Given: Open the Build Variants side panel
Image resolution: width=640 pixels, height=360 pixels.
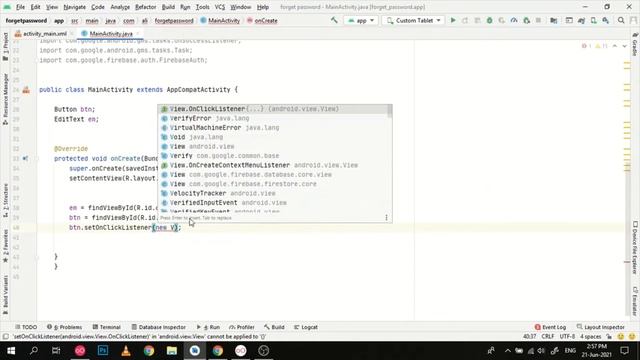Looking at the screenshot, I should pyautogui.click(x=5, y=295).
